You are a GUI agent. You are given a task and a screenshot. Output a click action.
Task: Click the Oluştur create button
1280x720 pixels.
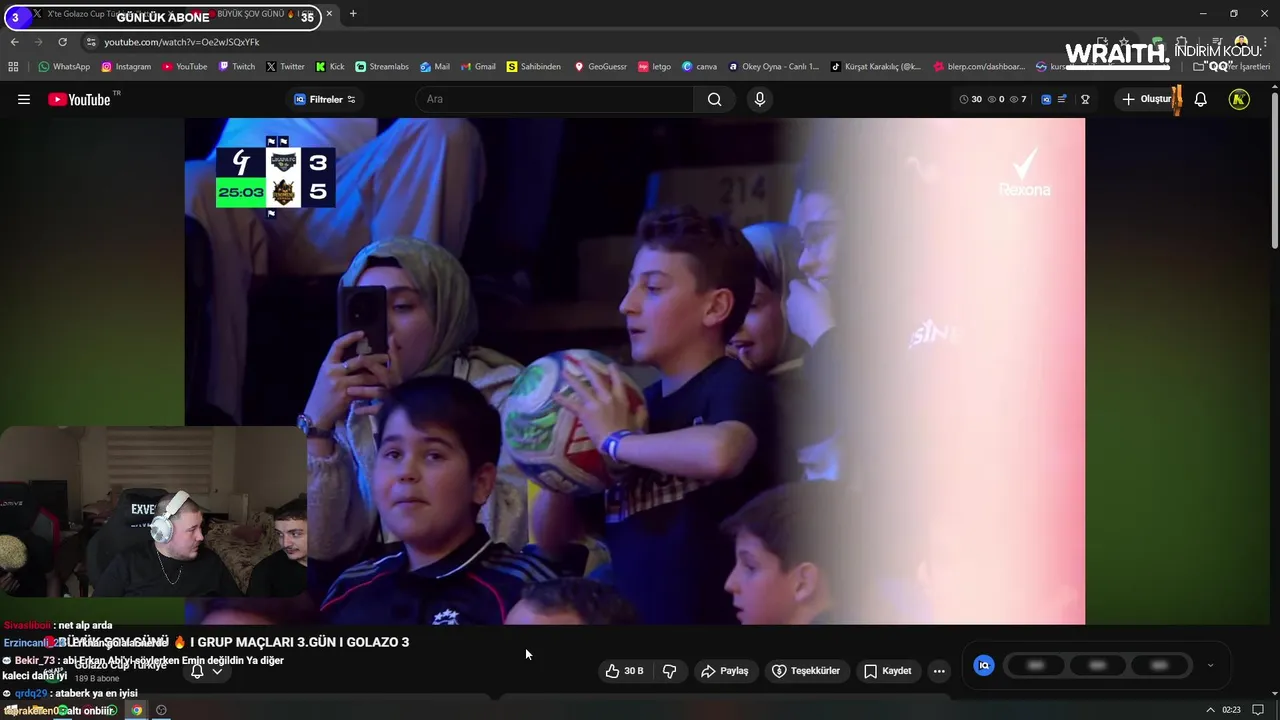1146,99
